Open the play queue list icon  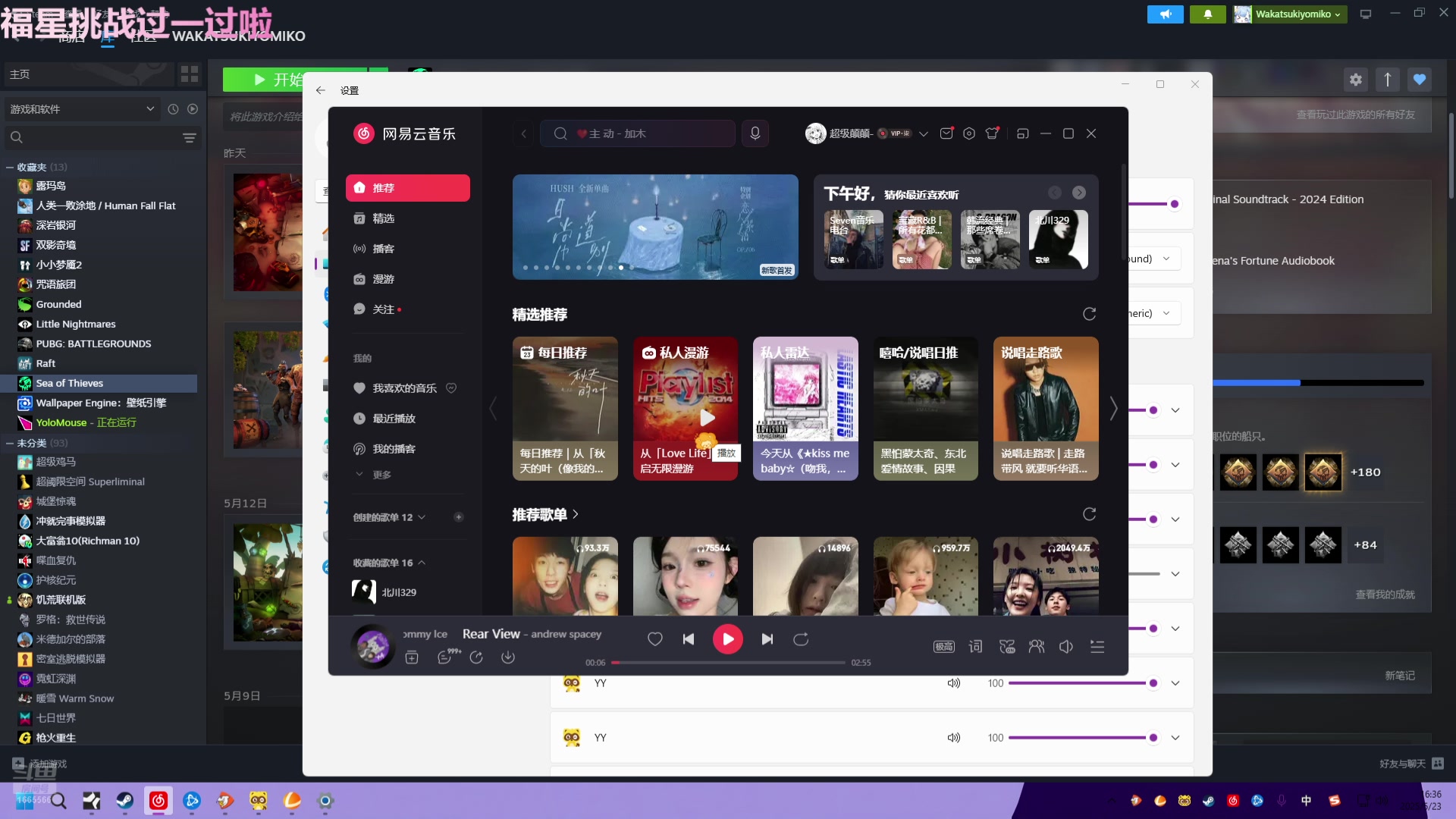pyautogui.click(x=1097, y=647)
